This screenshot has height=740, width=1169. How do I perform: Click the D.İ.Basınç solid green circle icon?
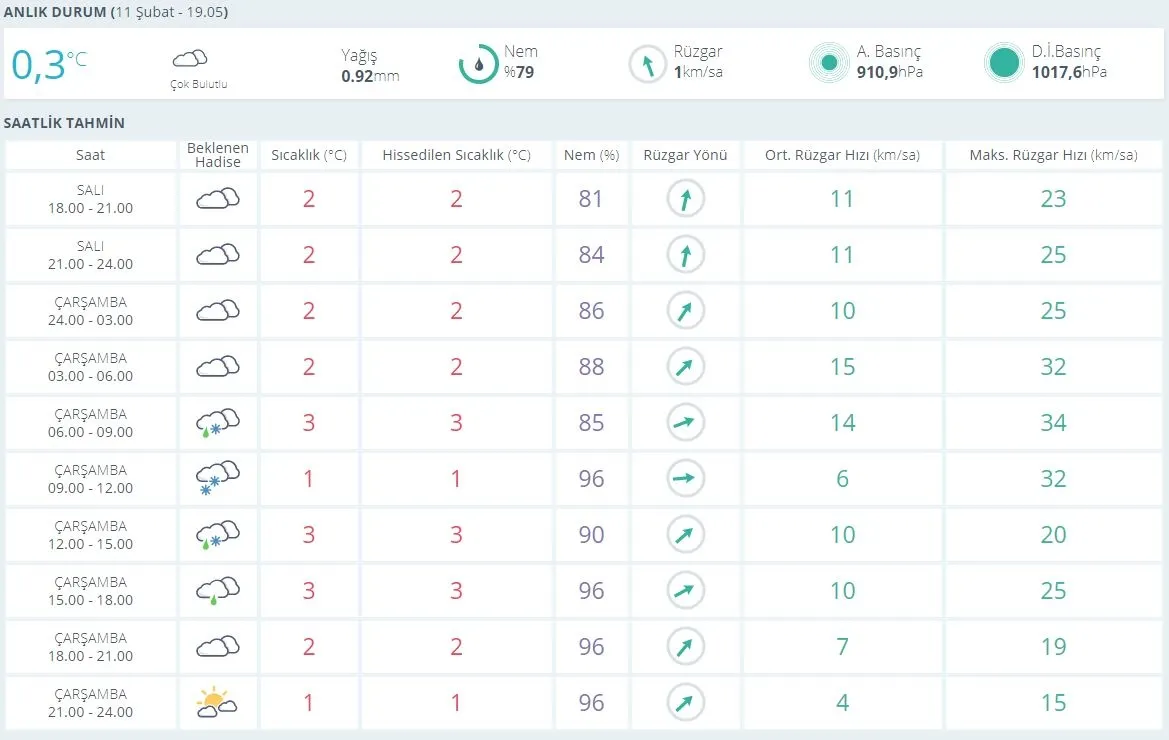pyautogui.click(x=1003, y=63)
